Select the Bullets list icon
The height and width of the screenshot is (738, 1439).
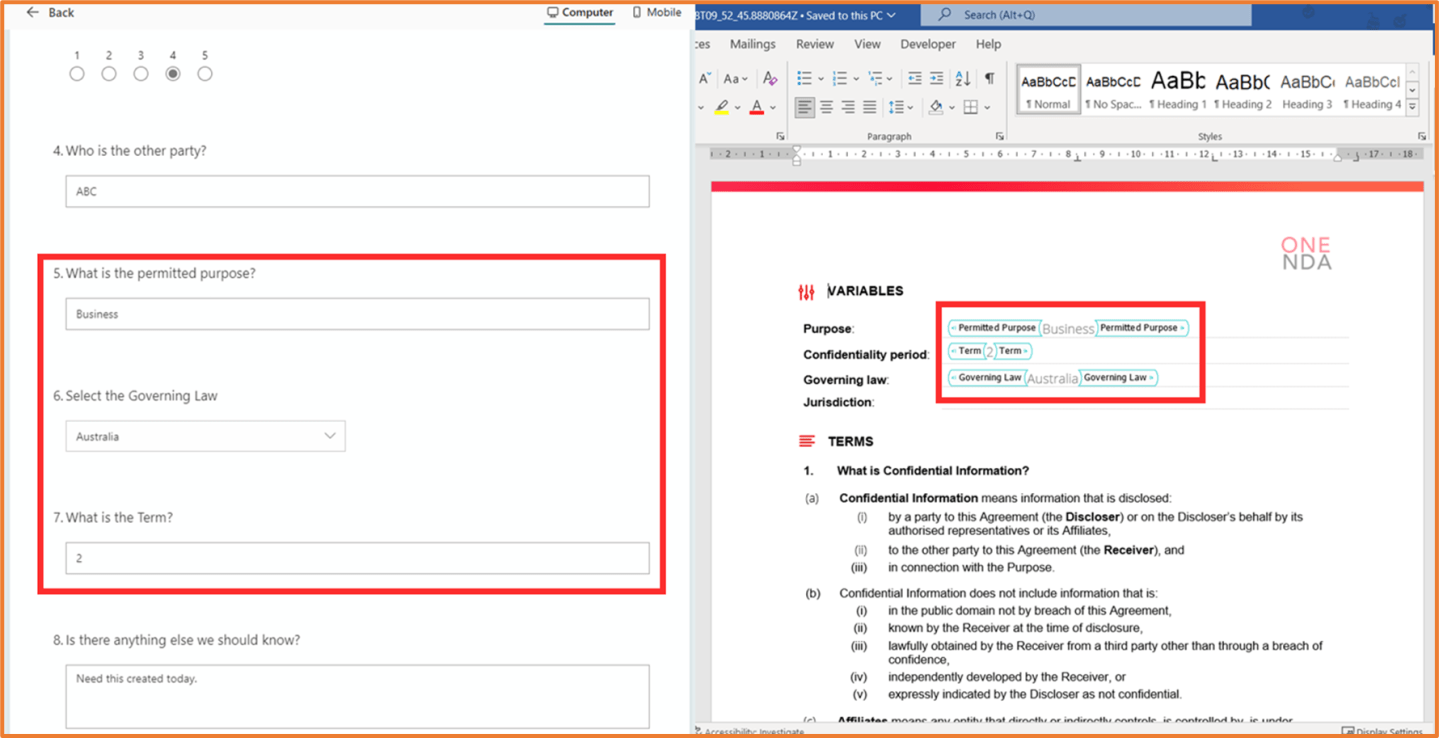[806, 78]
